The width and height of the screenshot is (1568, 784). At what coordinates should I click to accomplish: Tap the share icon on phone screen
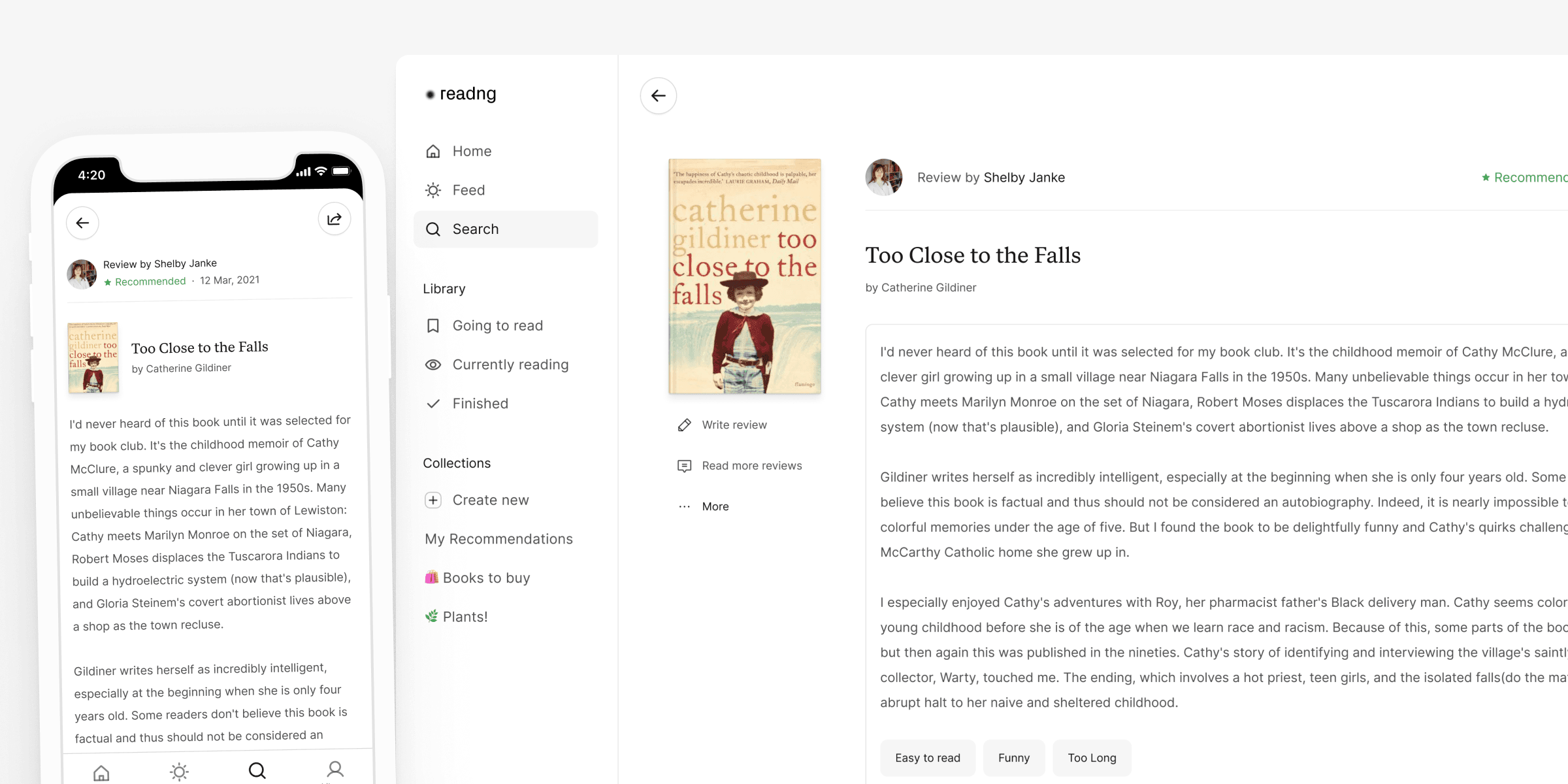coord(335,220)
